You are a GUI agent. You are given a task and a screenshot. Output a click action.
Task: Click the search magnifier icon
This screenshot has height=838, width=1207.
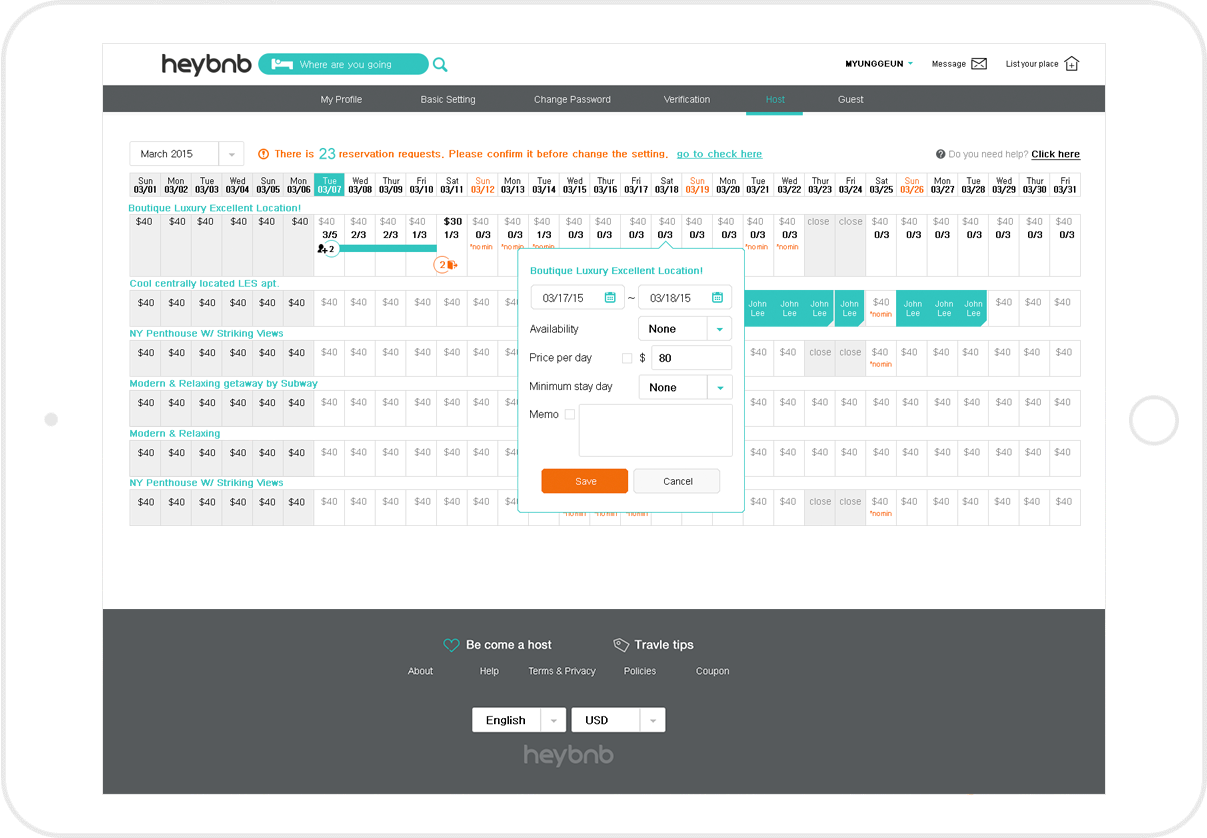[440, 65]
